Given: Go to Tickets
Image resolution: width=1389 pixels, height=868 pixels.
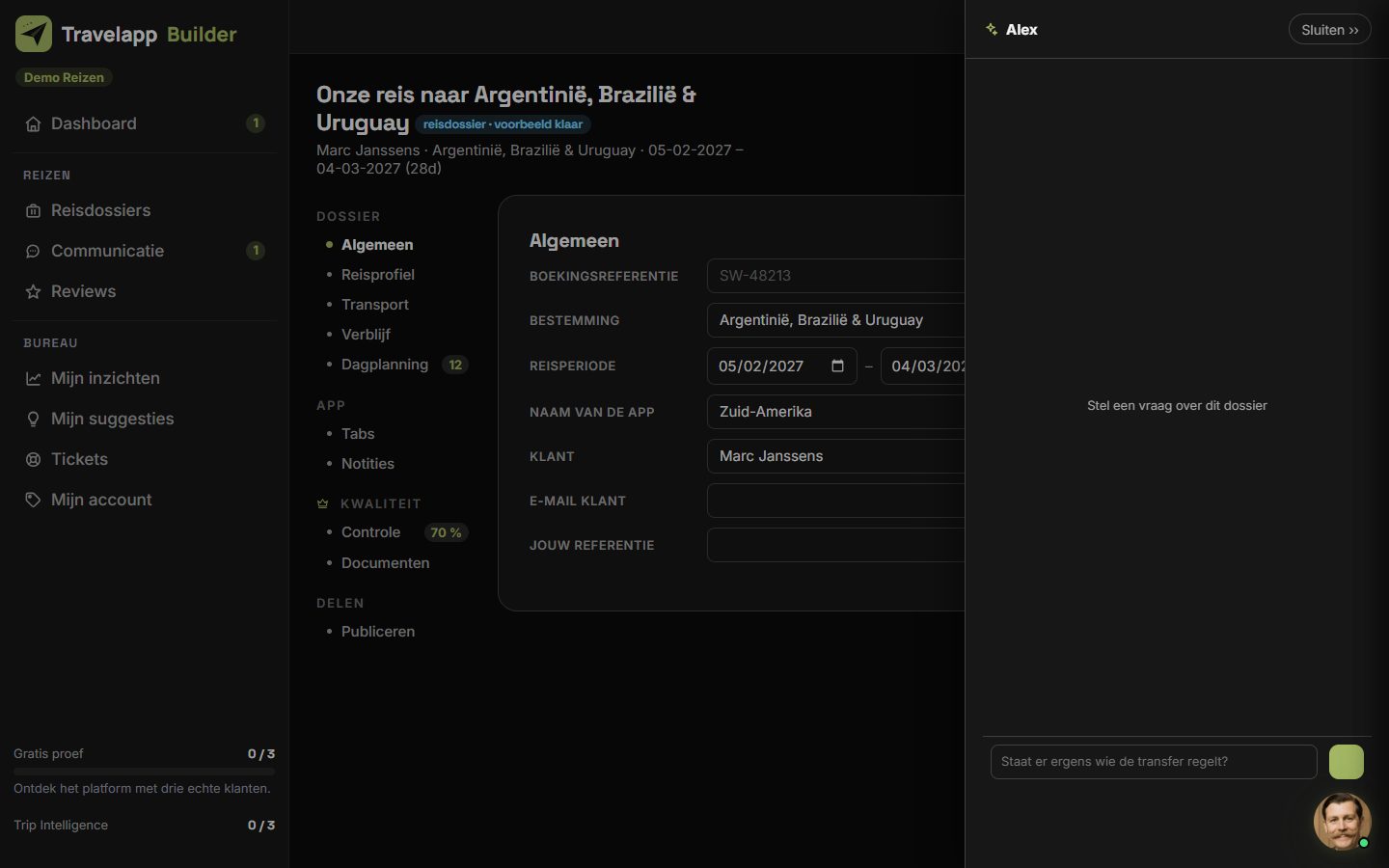Looking at the screenshot, I should (145, 459).
